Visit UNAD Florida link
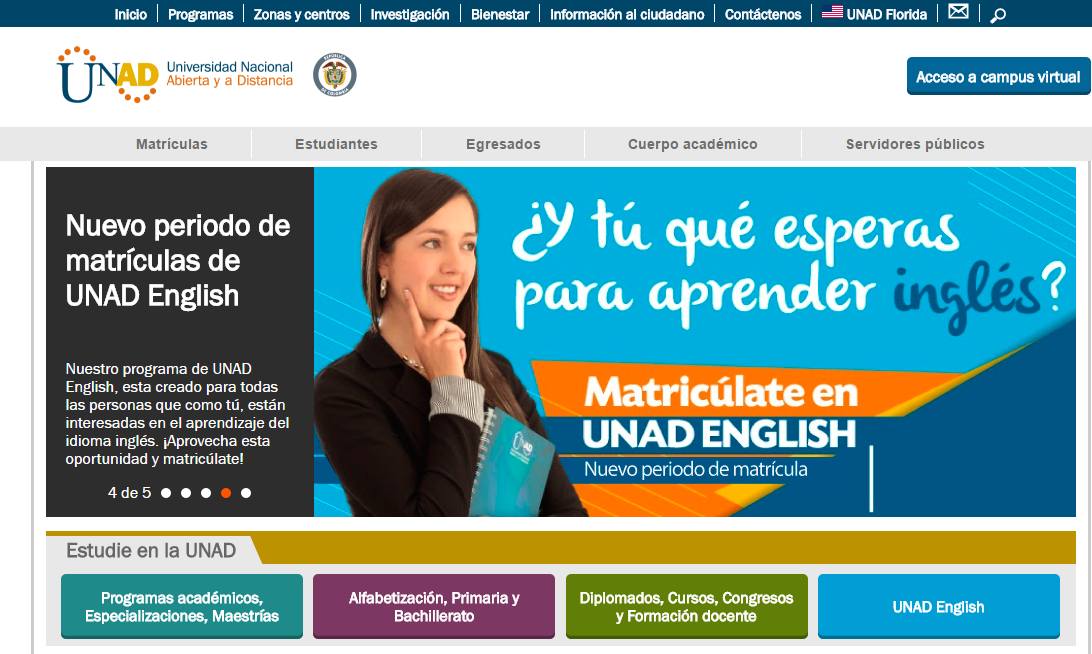 (x=887, y=14)
